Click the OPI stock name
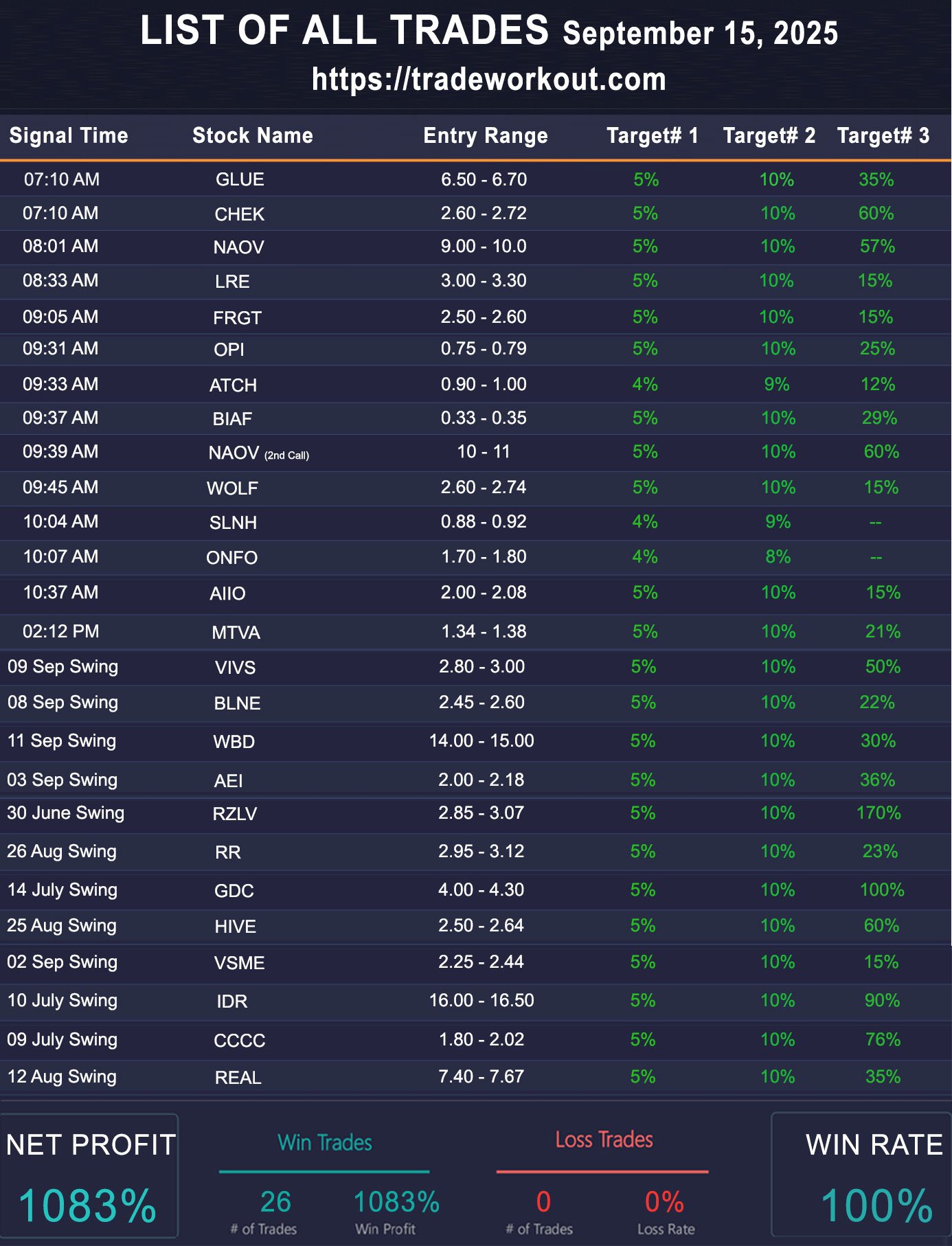952x1246 pixels. [x=229, y=350]
